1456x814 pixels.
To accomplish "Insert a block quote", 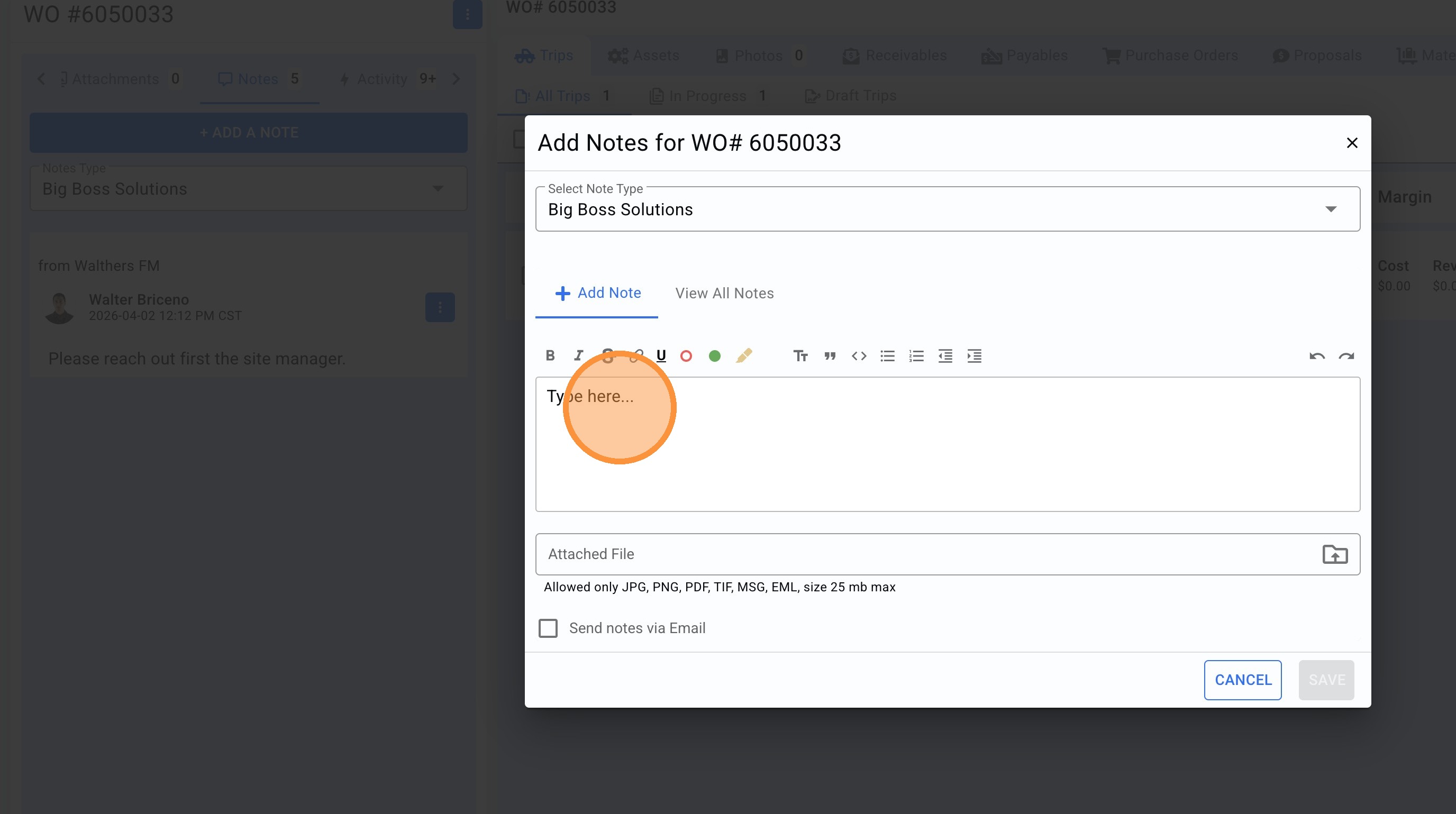I will coord(829,355).
